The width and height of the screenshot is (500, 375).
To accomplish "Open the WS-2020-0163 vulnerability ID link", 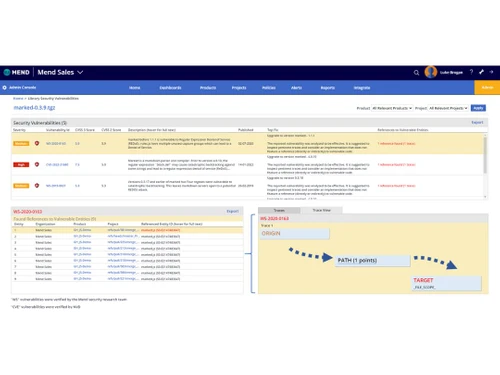I will click(x=56, y=143).
